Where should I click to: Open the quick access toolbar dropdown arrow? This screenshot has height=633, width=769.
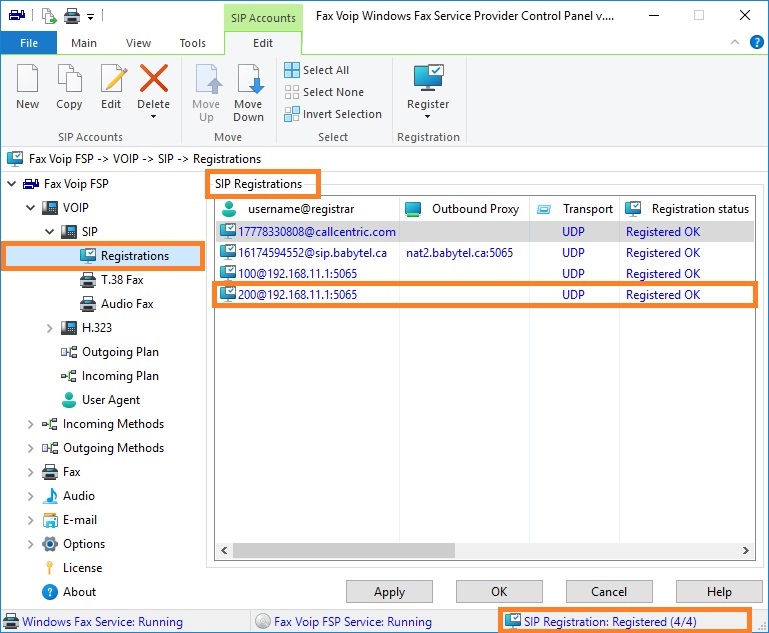point(91,17)
